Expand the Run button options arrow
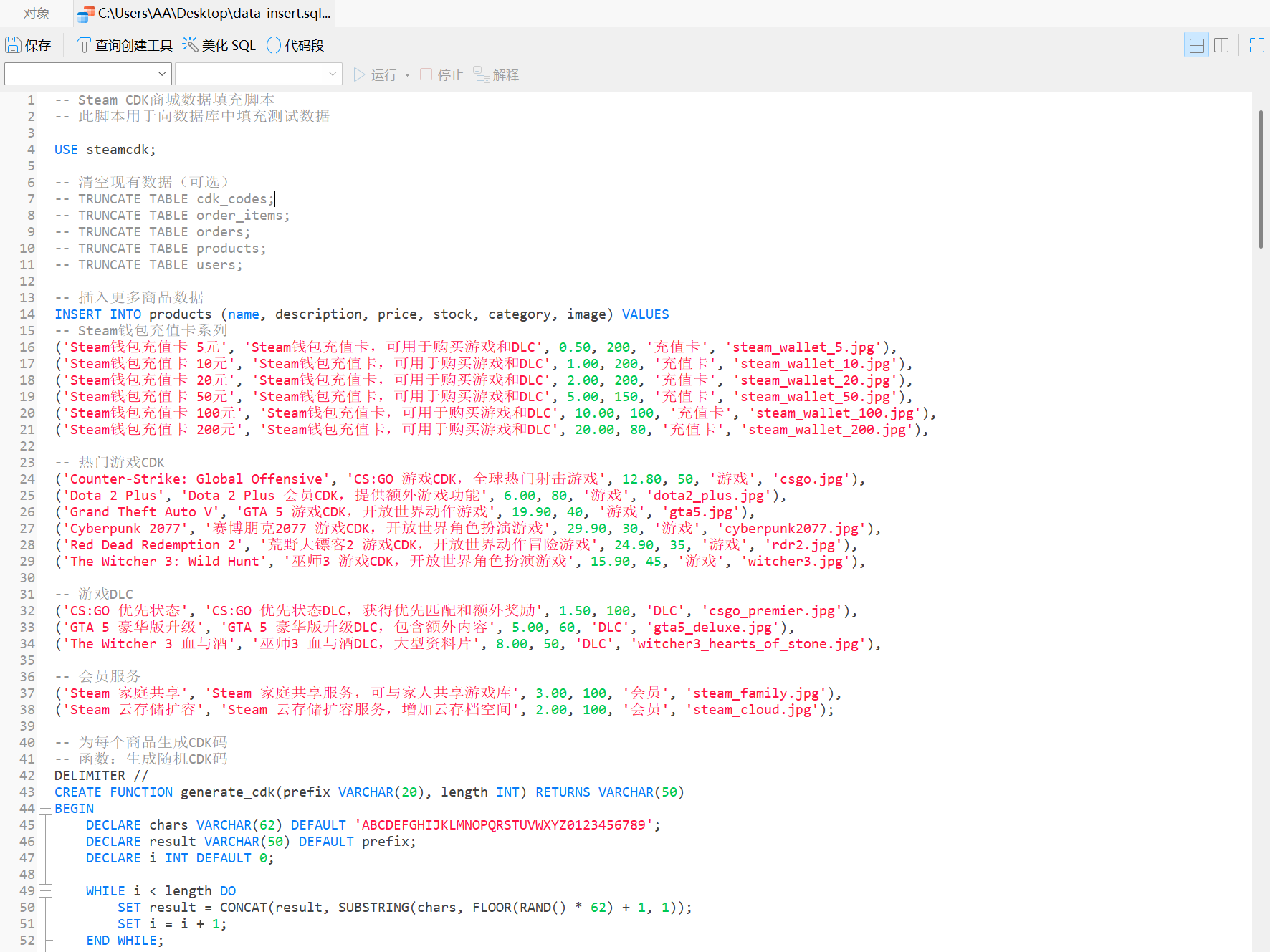Screen dimensions: 1270x952 [x=407, y=74]
